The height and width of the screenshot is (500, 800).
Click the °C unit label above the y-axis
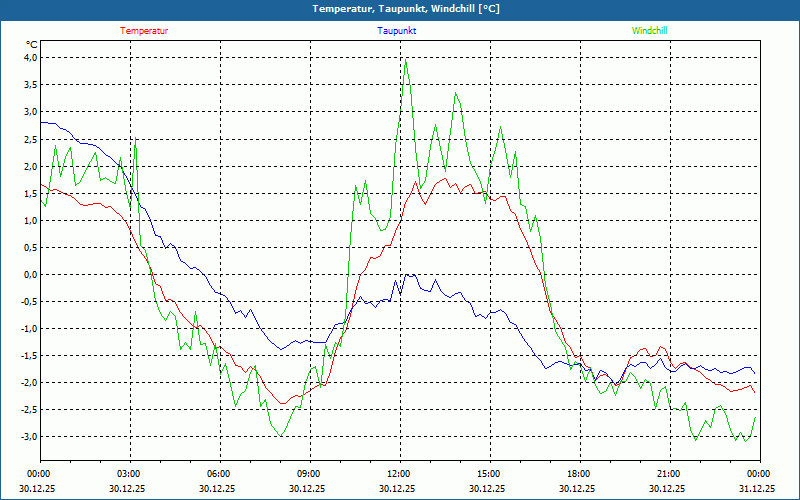click(32, 44)
